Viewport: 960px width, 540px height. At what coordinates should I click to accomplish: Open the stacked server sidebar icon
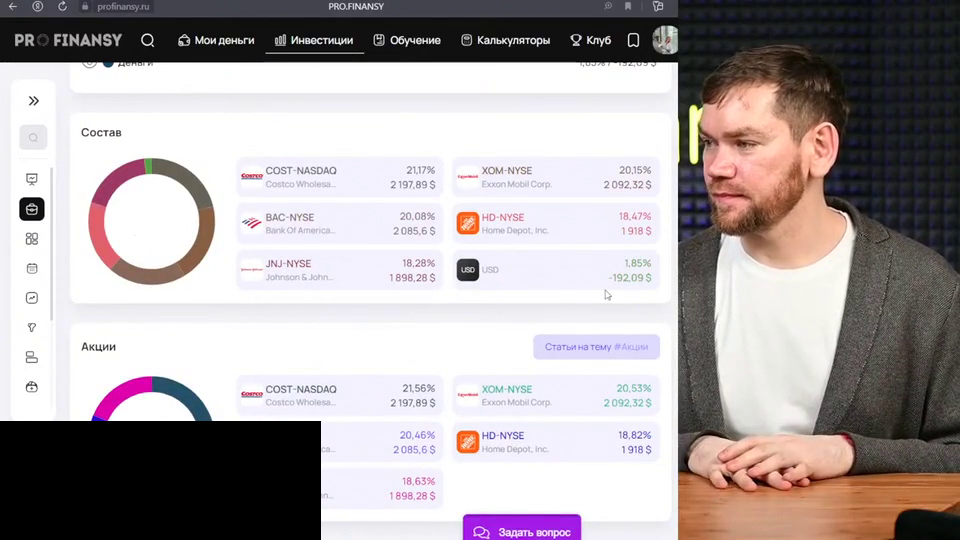click(32, 357)
